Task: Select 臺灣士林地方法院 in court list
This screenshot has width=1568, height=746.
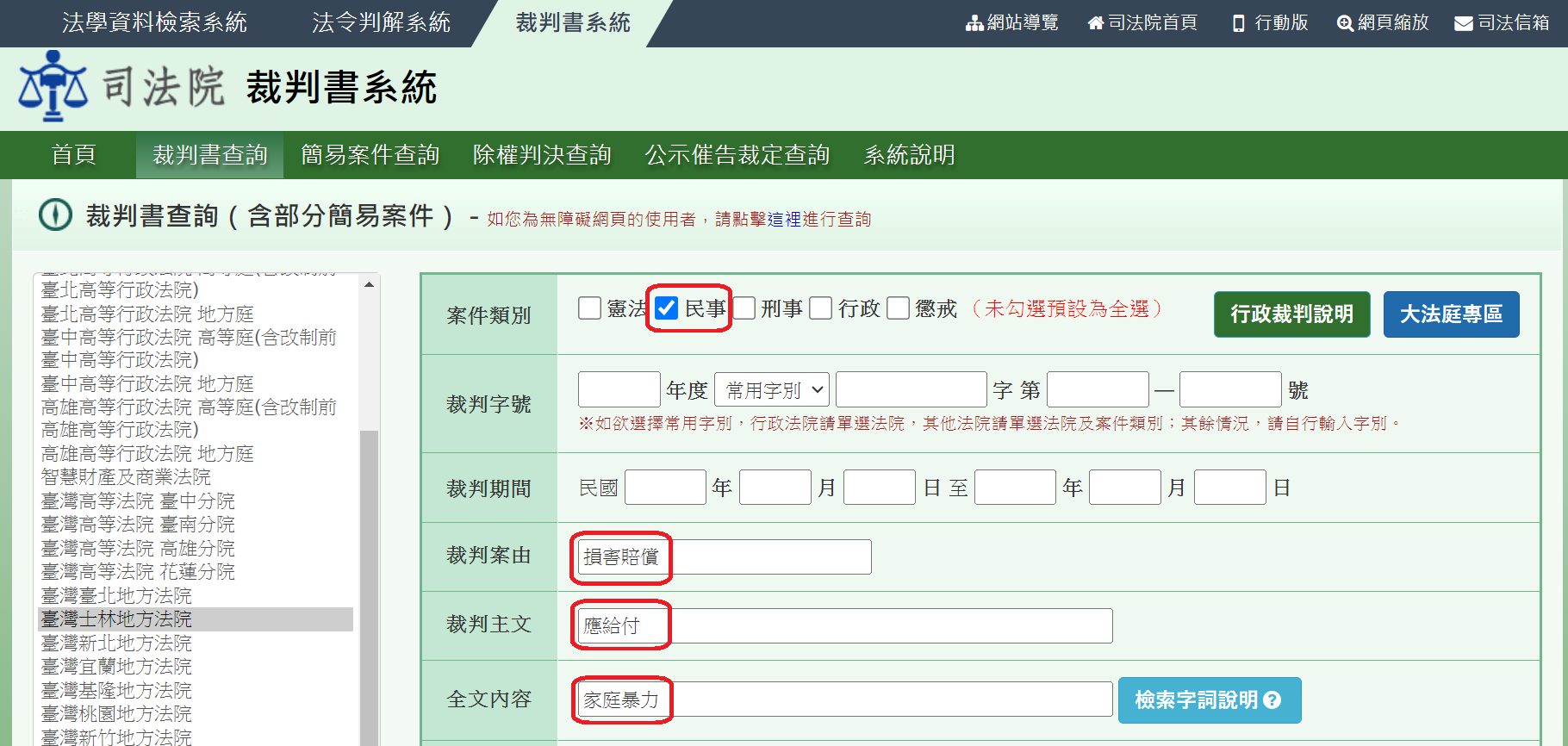Action: [x=196, y=619]
